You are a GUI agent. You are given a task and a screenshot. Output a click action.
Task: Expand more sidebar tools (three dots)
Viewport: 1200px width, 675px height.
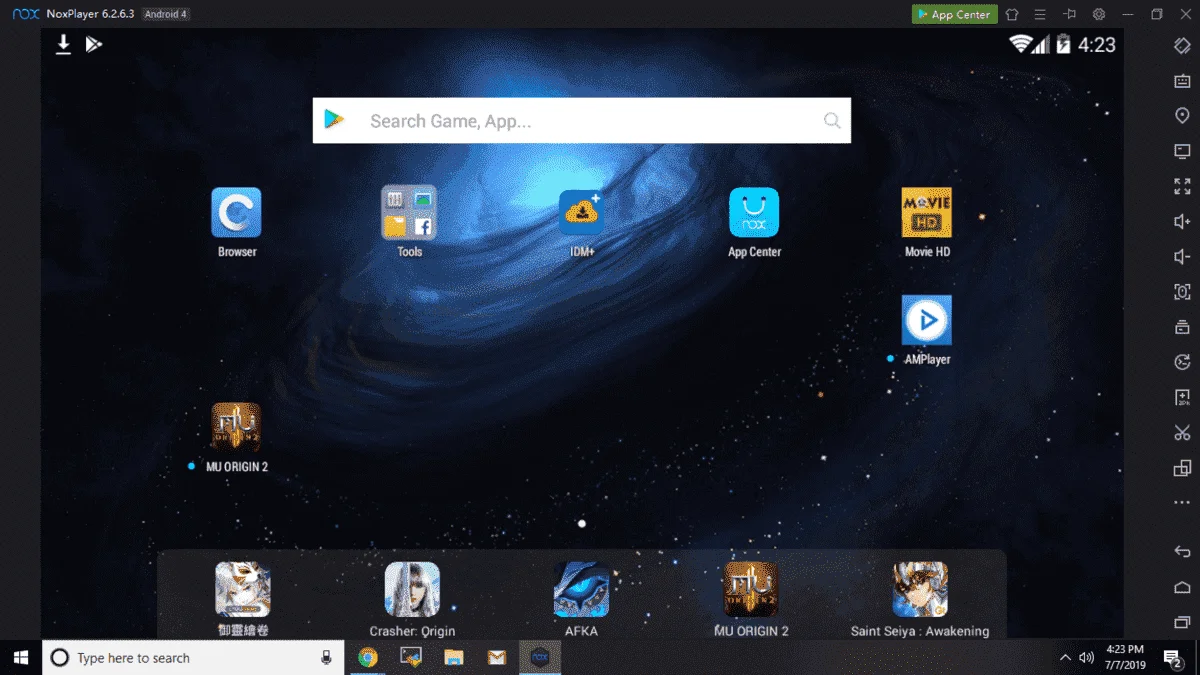click(1182, 503)
